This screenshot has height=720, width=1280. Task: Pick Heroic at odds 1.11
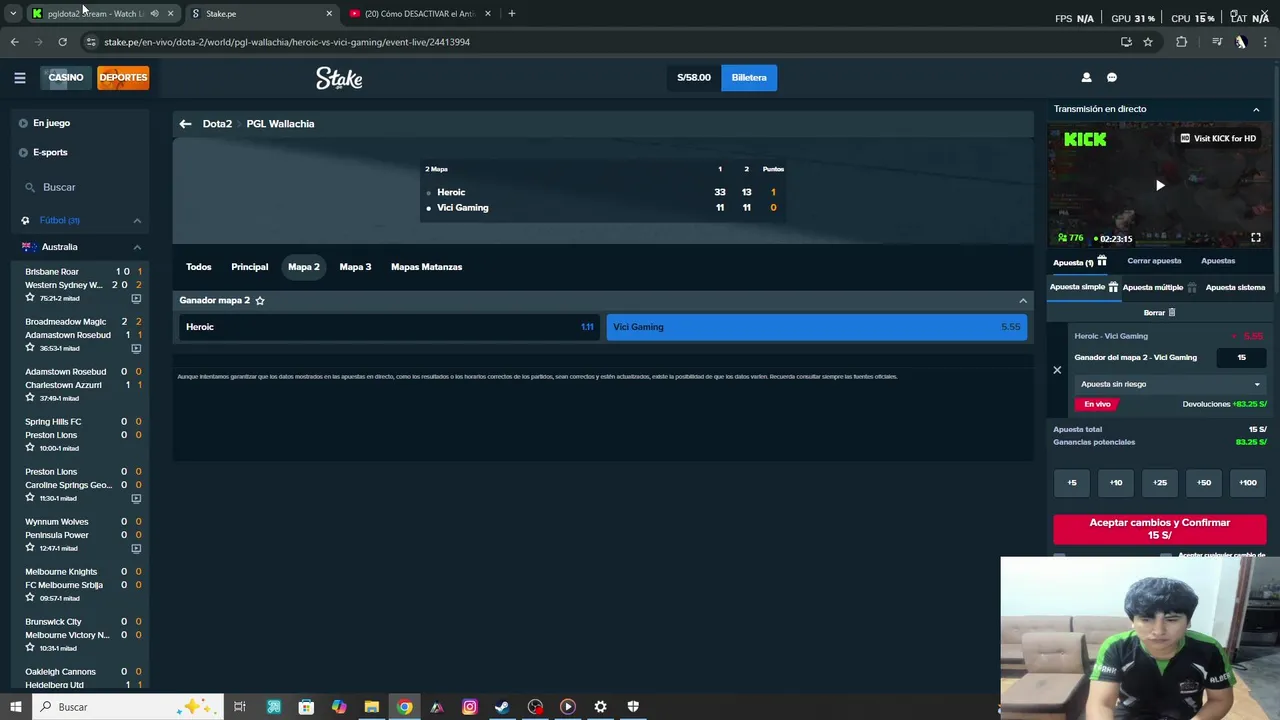point(389,327)
